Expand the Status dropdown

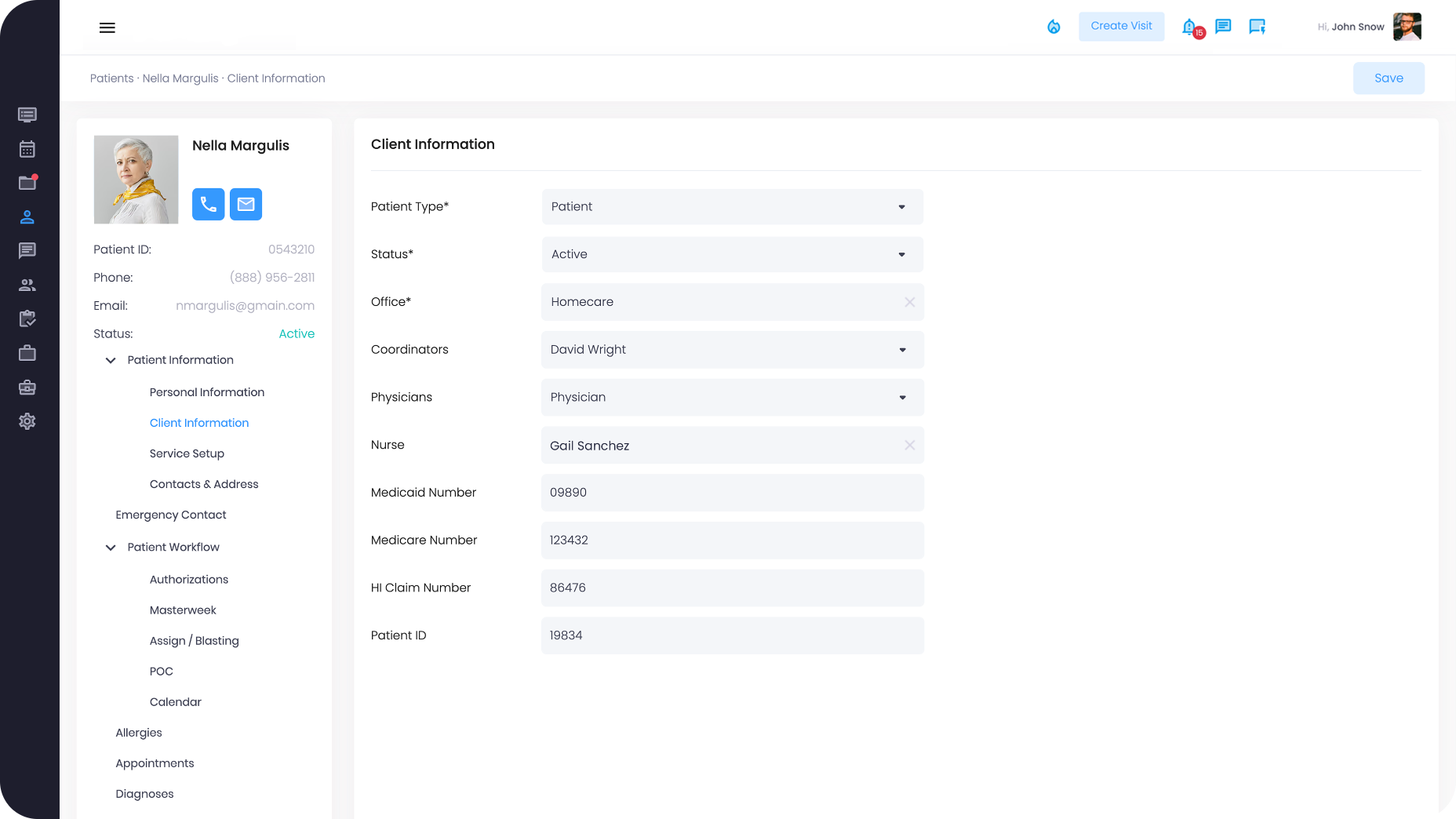coord(731,255)
